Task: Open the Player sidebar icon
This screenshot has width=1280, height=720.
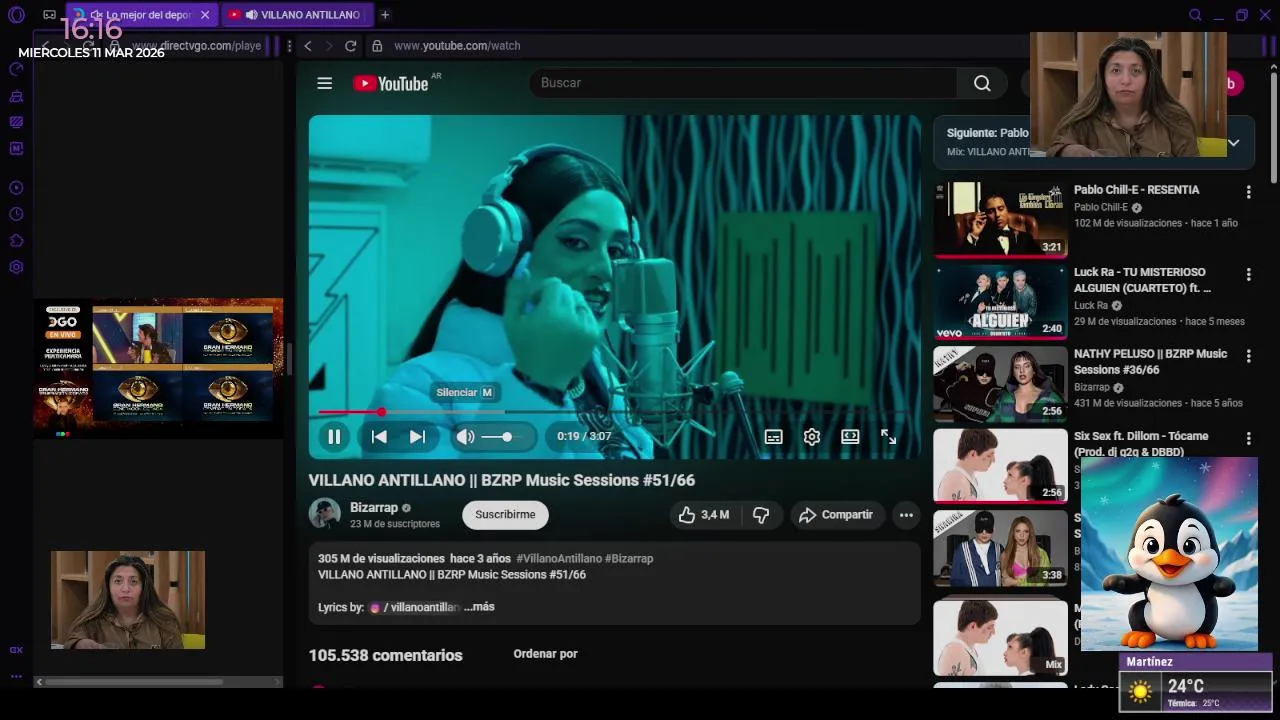Action: [x=16, y=188]
